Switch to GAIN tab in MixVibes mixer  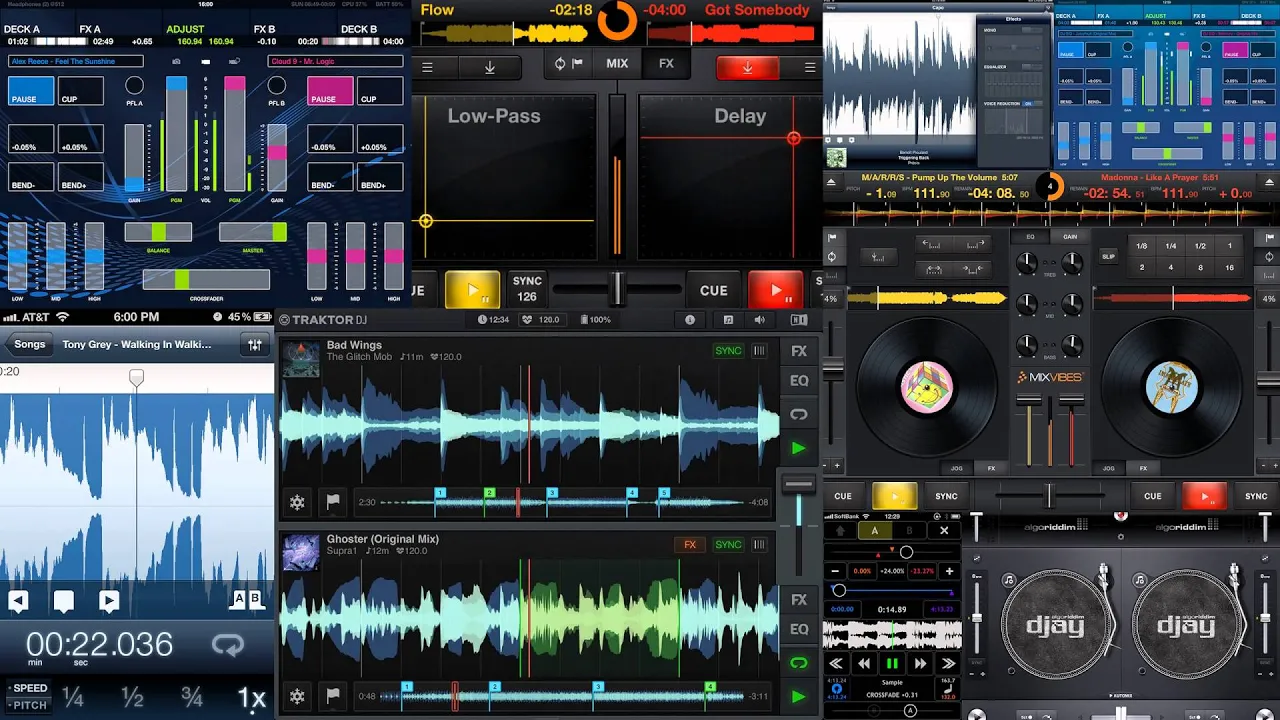(x=1070, y=237)
